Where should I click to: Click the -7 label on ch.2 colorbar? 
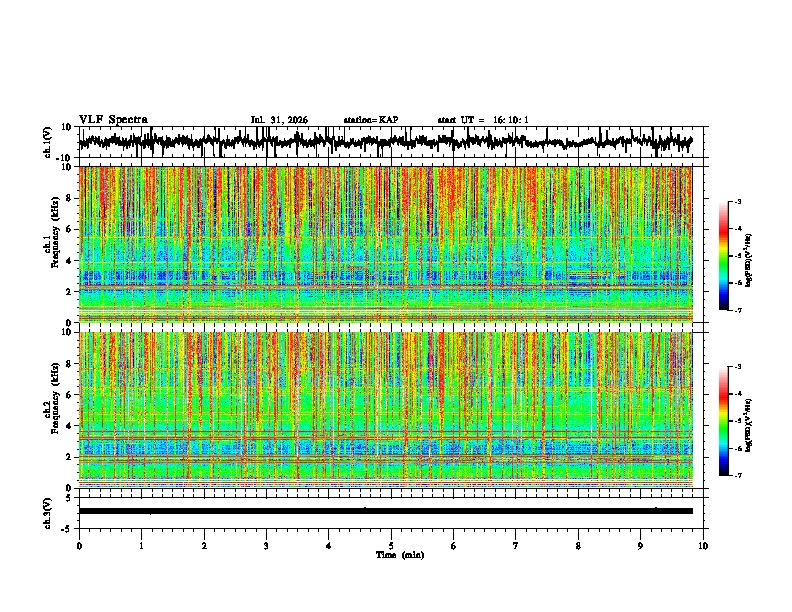pos(738,475)
